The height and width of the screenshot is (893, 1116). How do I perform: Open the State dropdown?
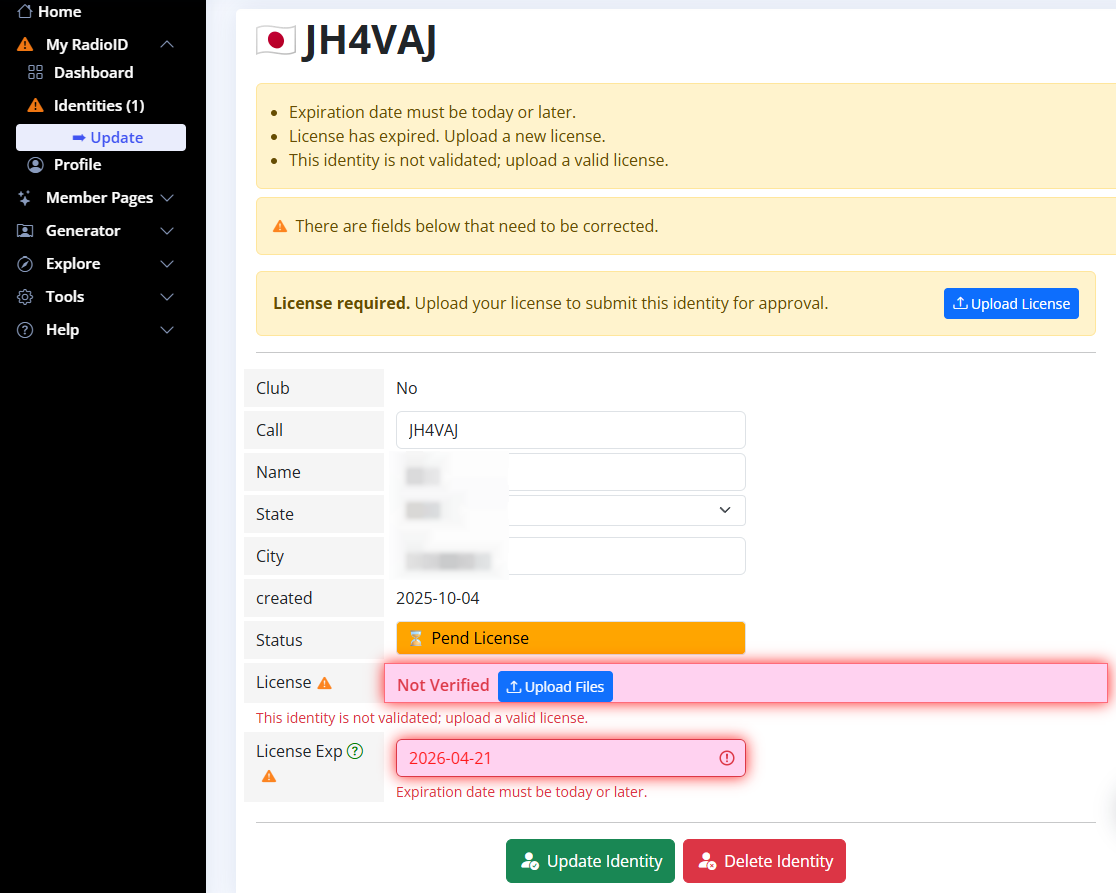[x=571, y=510]
